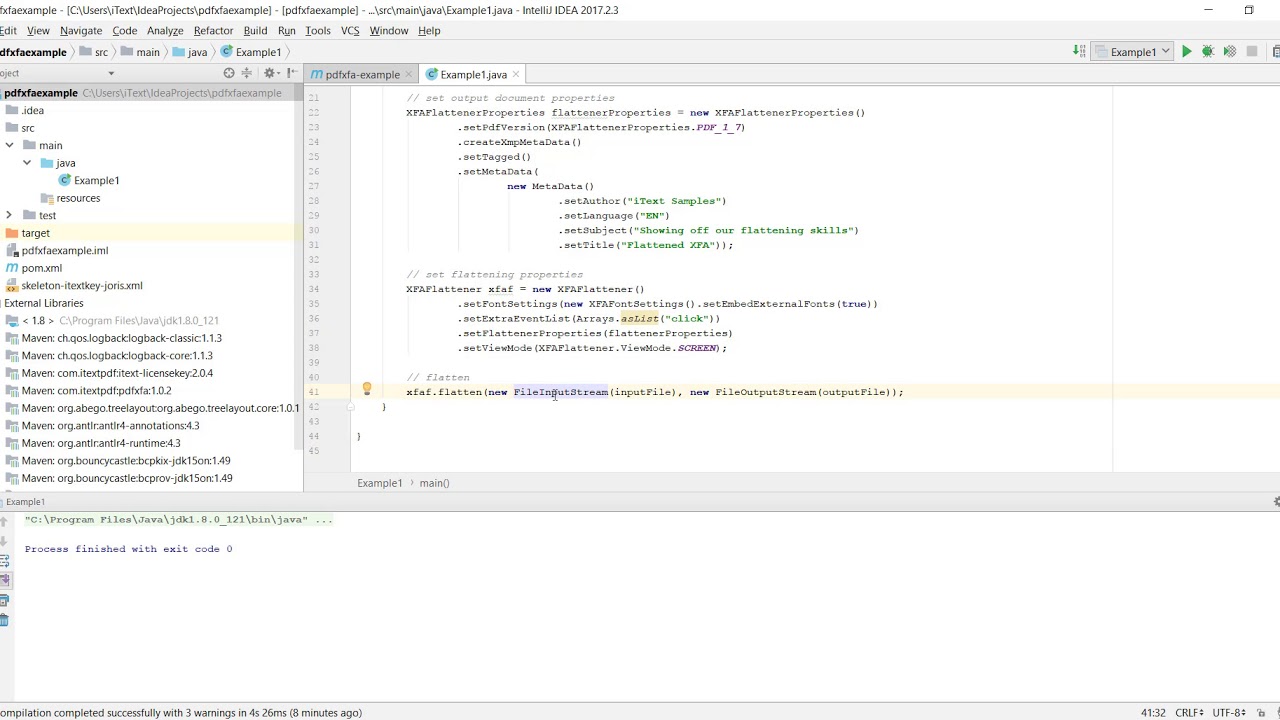
Task: Toggle scroll to end in console
Action: (x=4, y=581)
